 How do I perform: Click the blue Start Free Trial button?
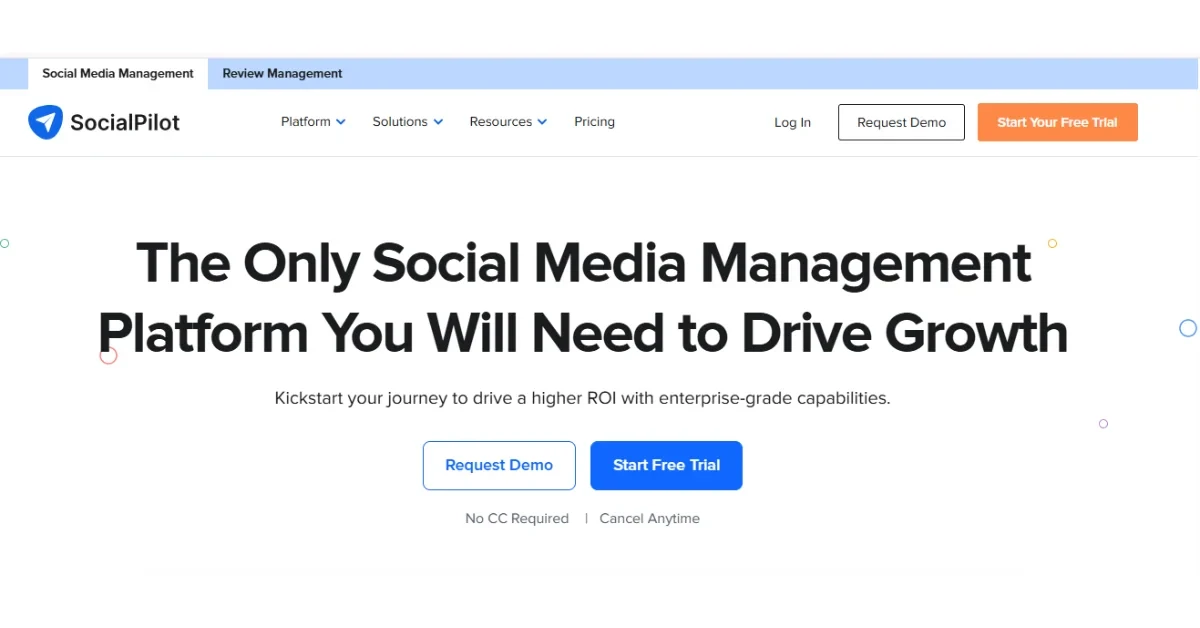point(666,465)
